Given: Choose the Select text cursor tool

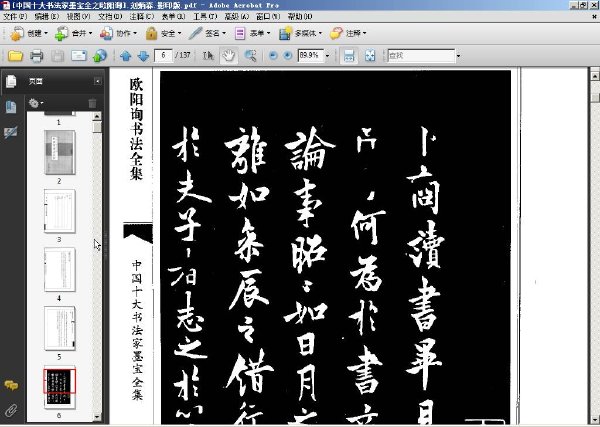Looking at the screenshot, I should pos(208,56).
